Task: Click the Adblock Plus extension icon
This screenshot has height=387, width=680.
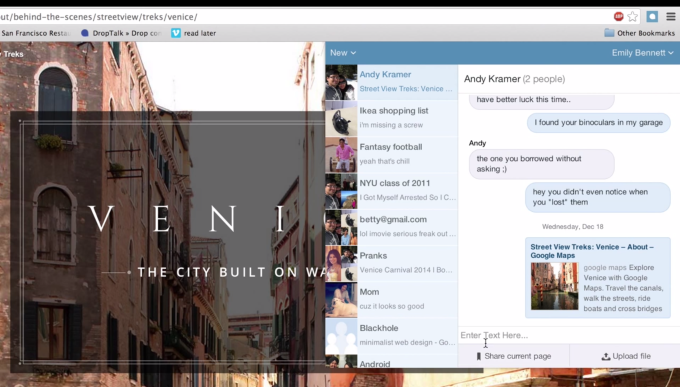Action: (x=618, y=16)
